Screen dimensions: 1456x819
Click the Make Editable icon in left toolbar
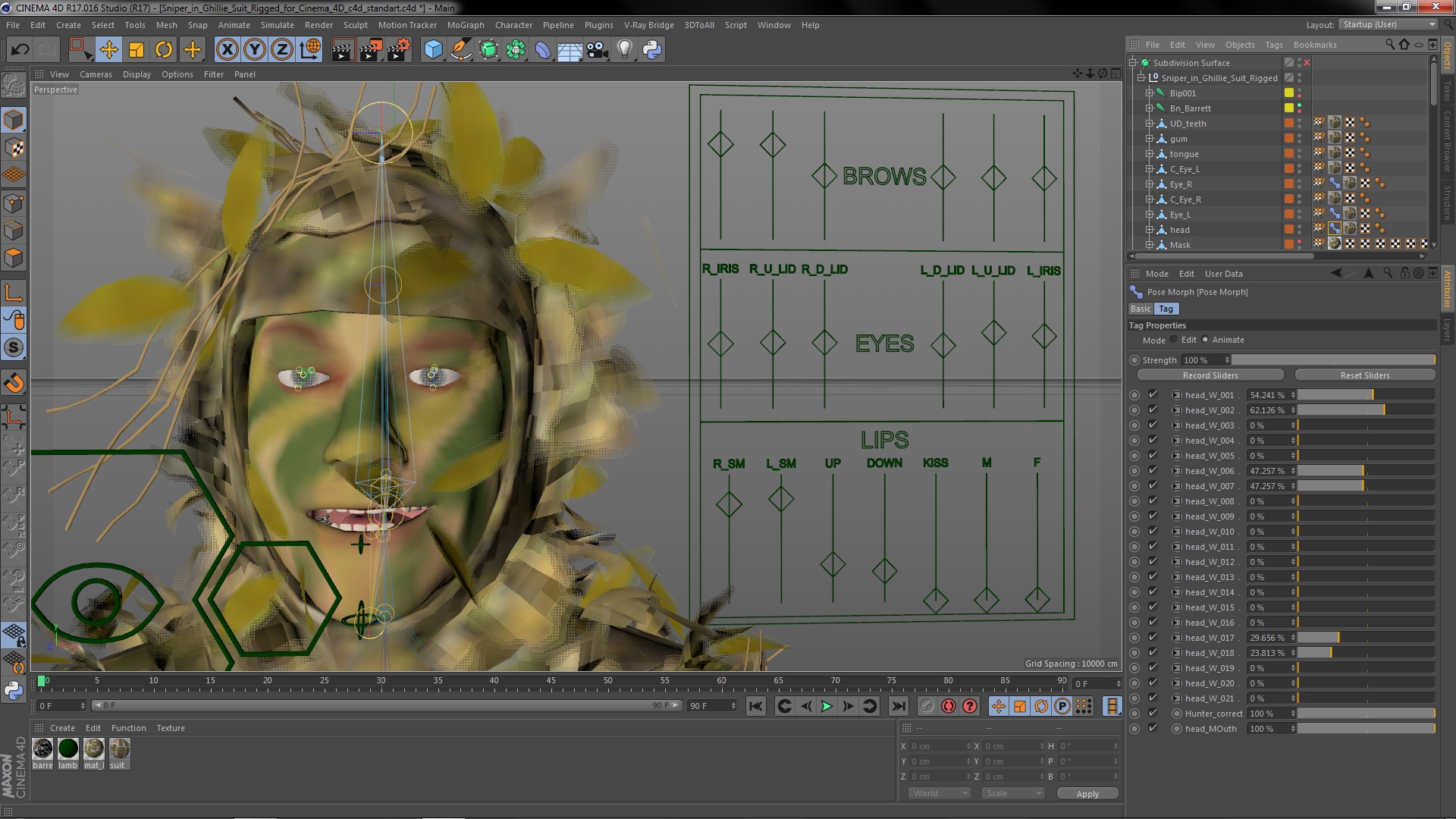[14, 86]
